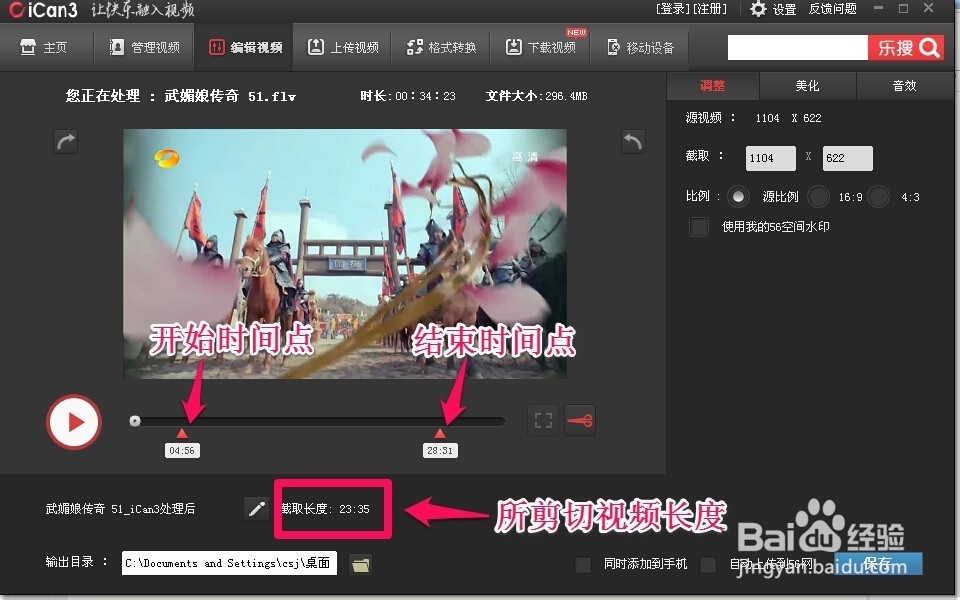Click the crop width field showing 1104
Screen dimensions: 960x600
click(x=771, y=159)
